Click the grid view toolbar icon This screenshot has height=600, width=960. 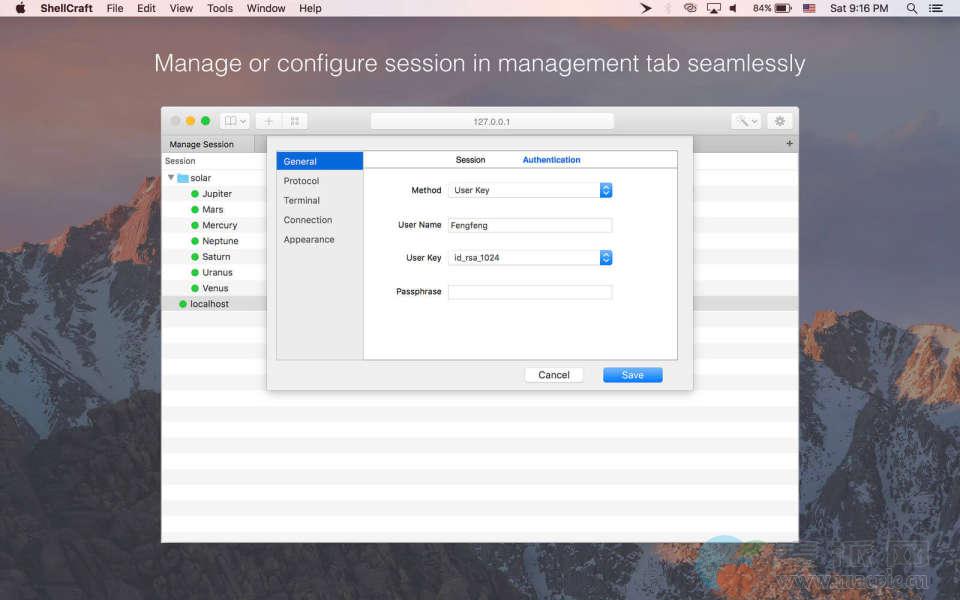(x=295, y=121)
